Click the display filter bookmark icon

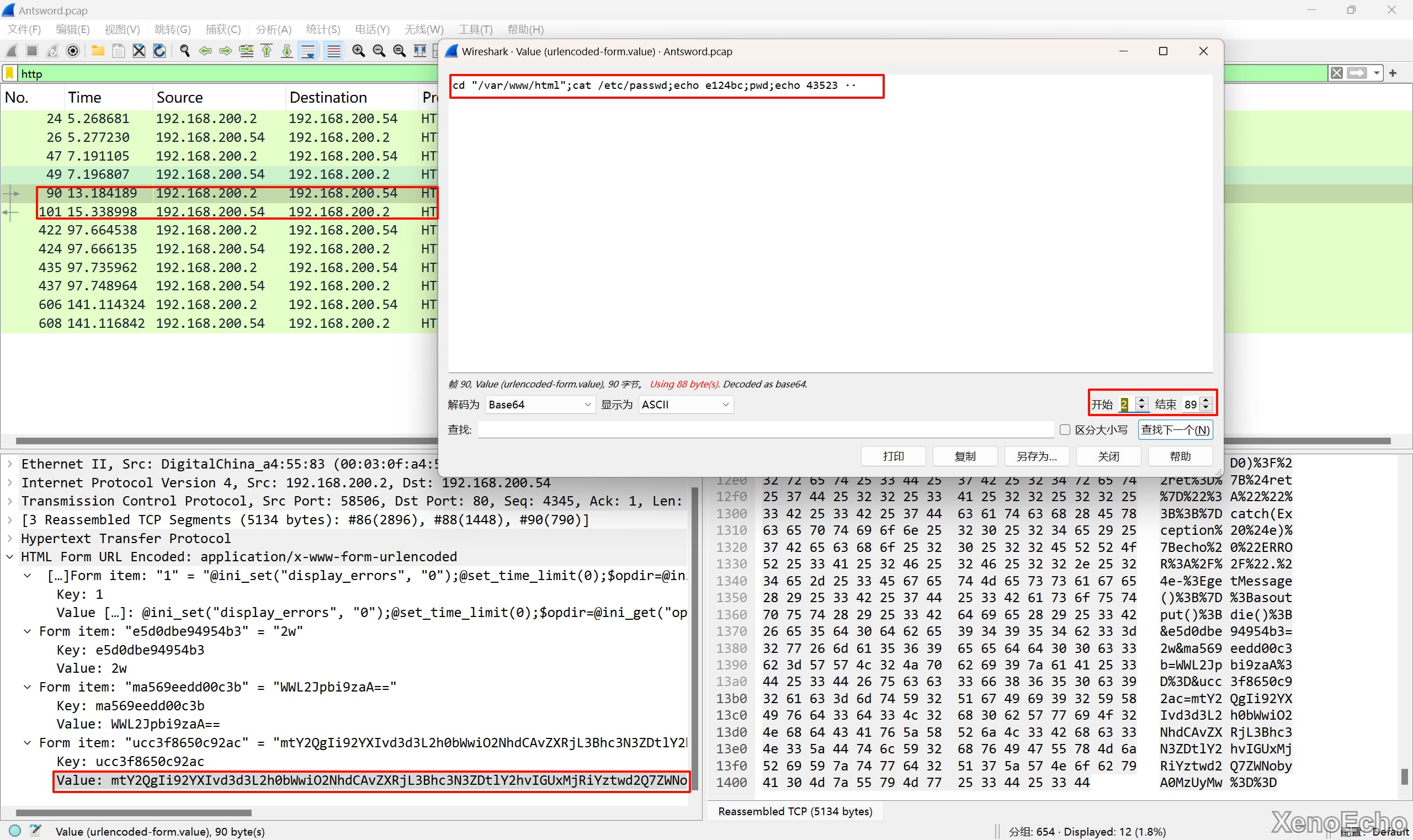(x=9, y=73)
